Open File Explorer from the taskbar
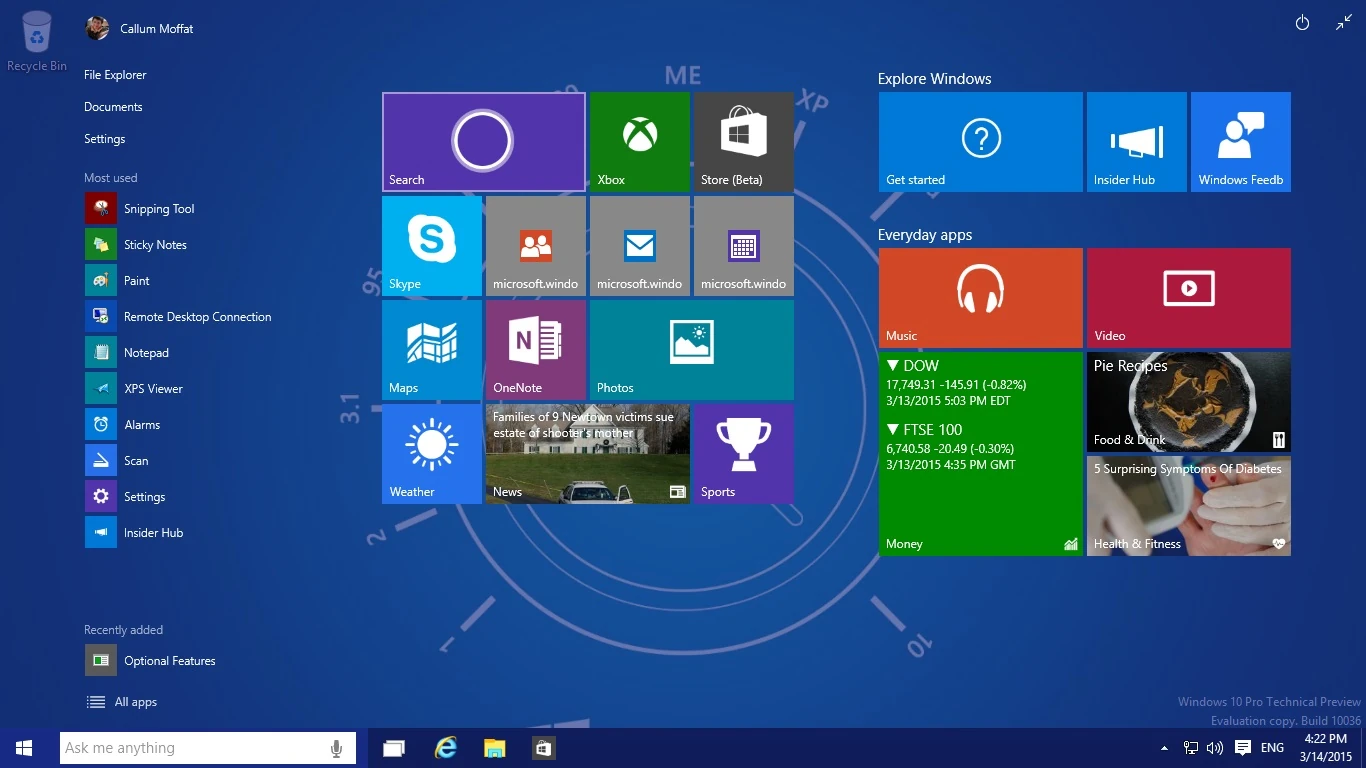The image size is (1366, 768). tap(494, 748)
